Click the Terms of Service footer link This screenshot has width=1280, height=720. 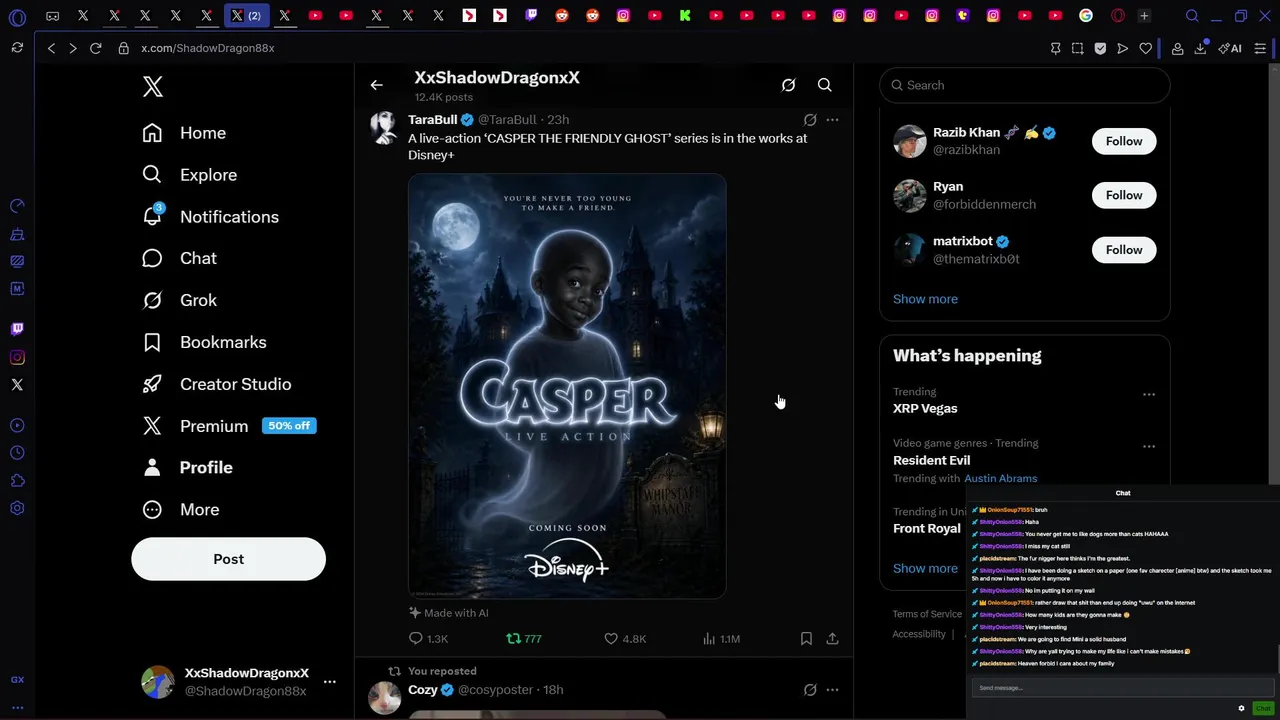pyautogui.click(x=927, y=614)
